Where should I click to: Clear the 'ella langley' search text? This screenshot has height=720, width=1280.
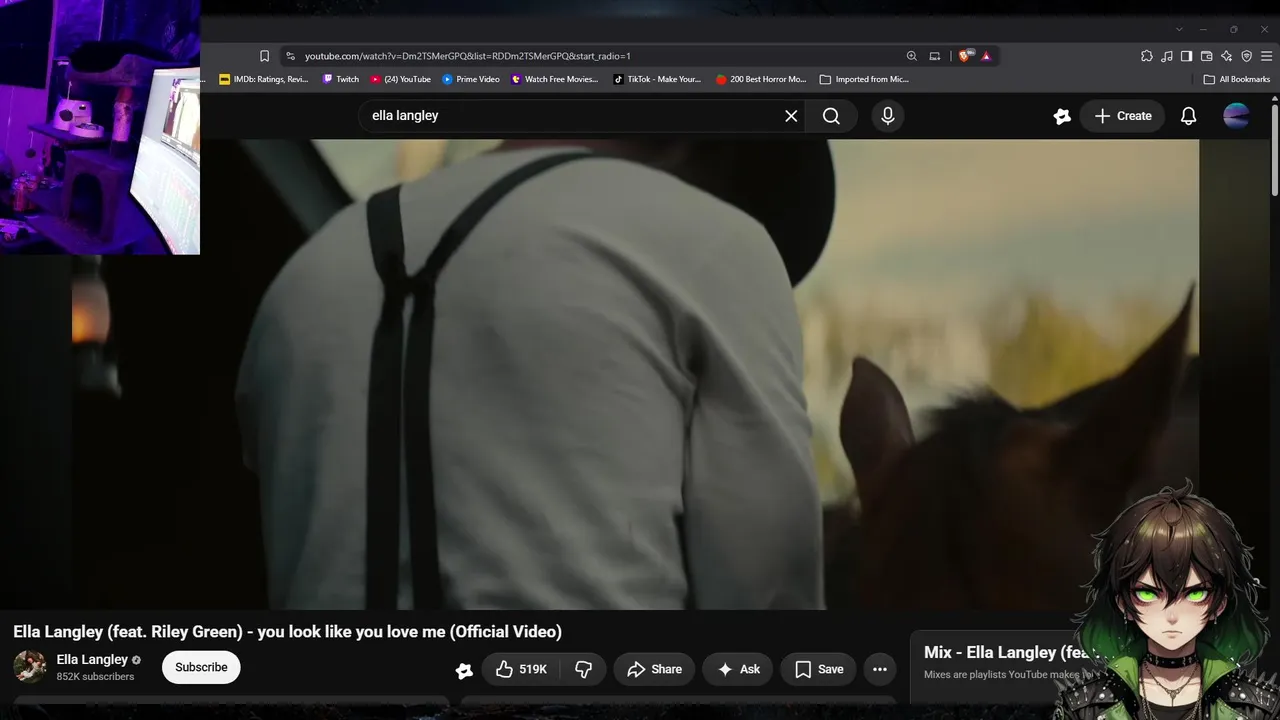tap(791, 116)
